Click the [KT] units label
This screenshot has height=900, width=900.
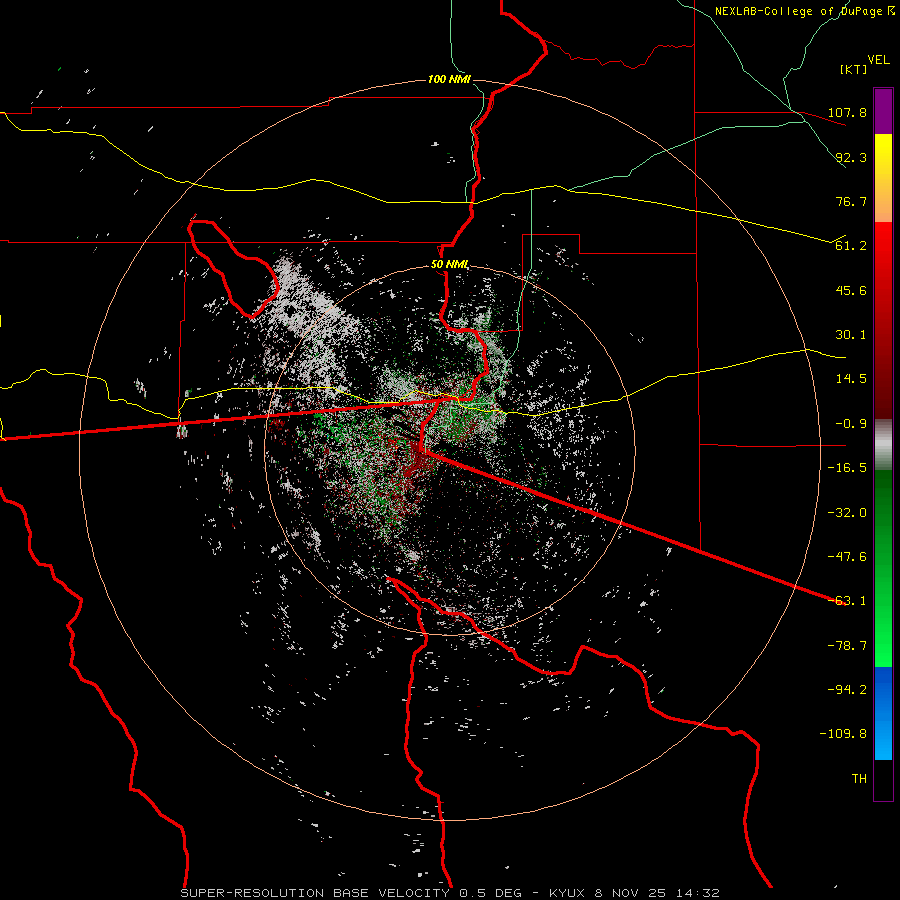pyautogui.click(x=854, y=69)
